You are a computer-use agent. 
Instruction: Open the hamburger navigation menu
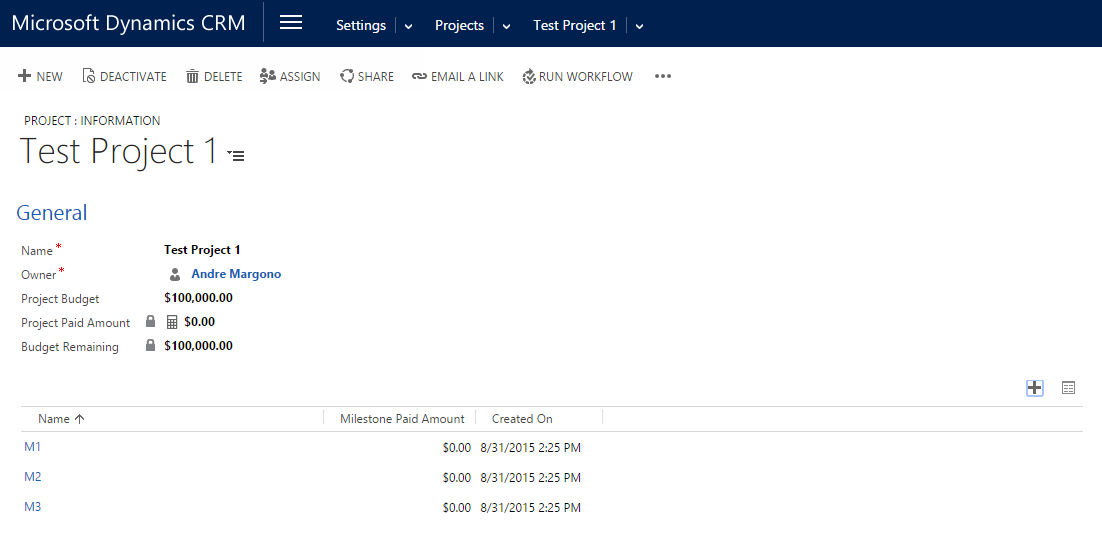point(291,23)
